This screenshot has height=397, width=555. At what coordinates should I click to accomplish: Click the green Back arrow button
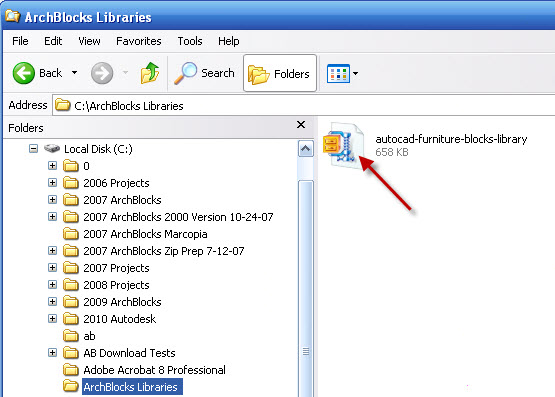click(x=24, y=73)
